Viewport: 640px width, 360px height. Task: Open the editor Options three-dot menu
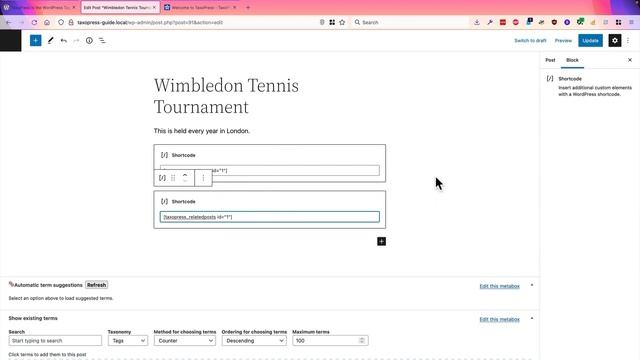628,40
